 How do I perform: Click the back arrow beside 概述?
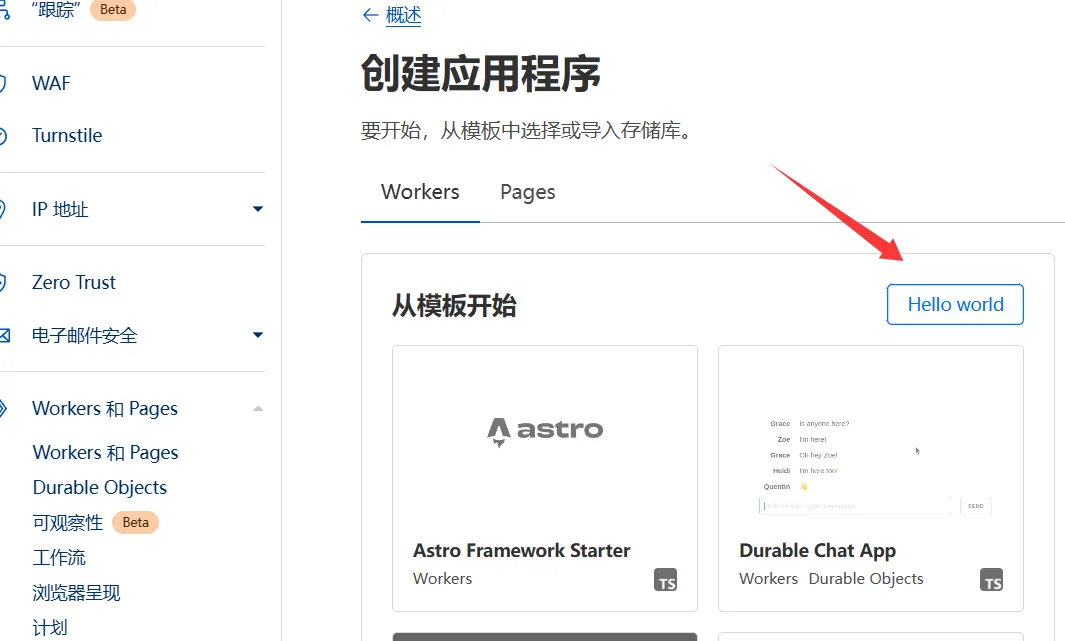(370, 15)
